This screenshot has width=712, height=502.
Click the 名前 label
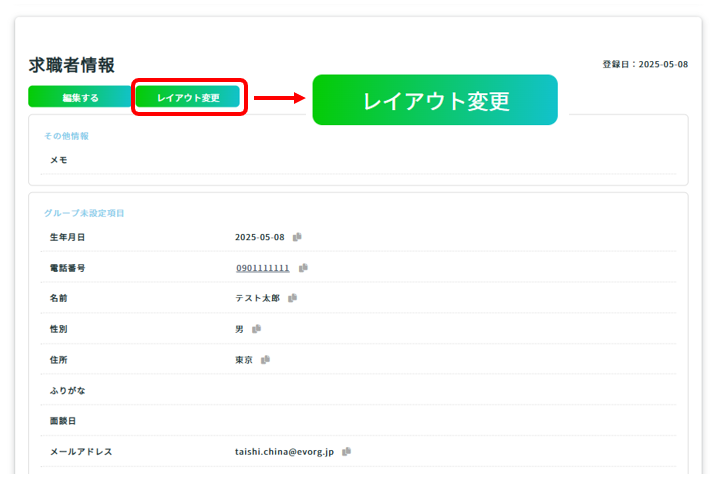tap(59, 298)
